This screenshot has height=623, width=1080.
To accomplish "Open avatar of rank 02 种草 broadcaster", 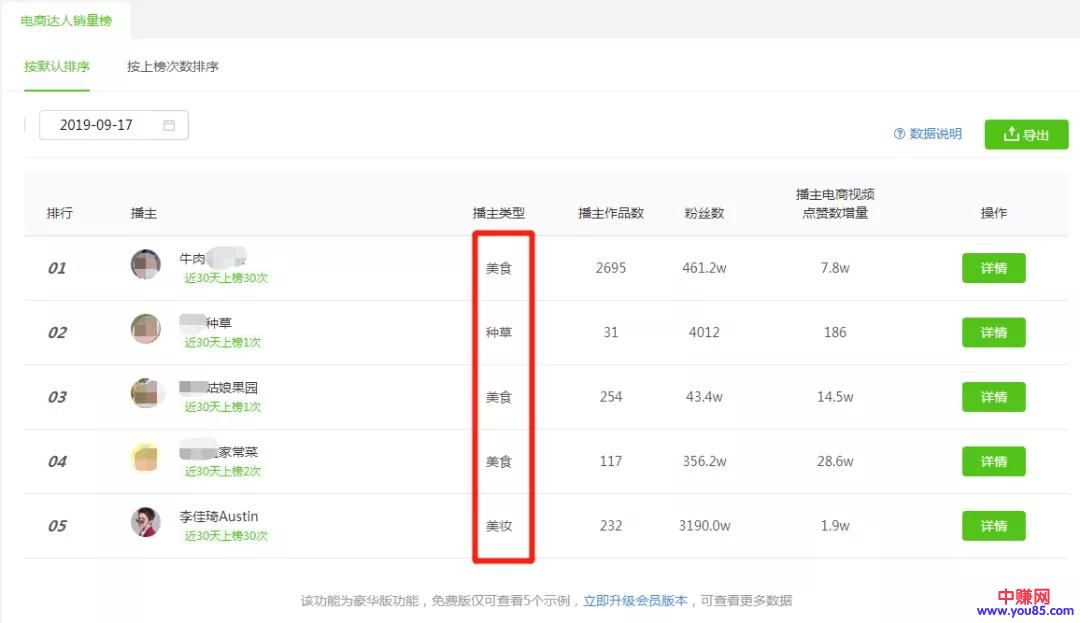I will coord(146,330).
